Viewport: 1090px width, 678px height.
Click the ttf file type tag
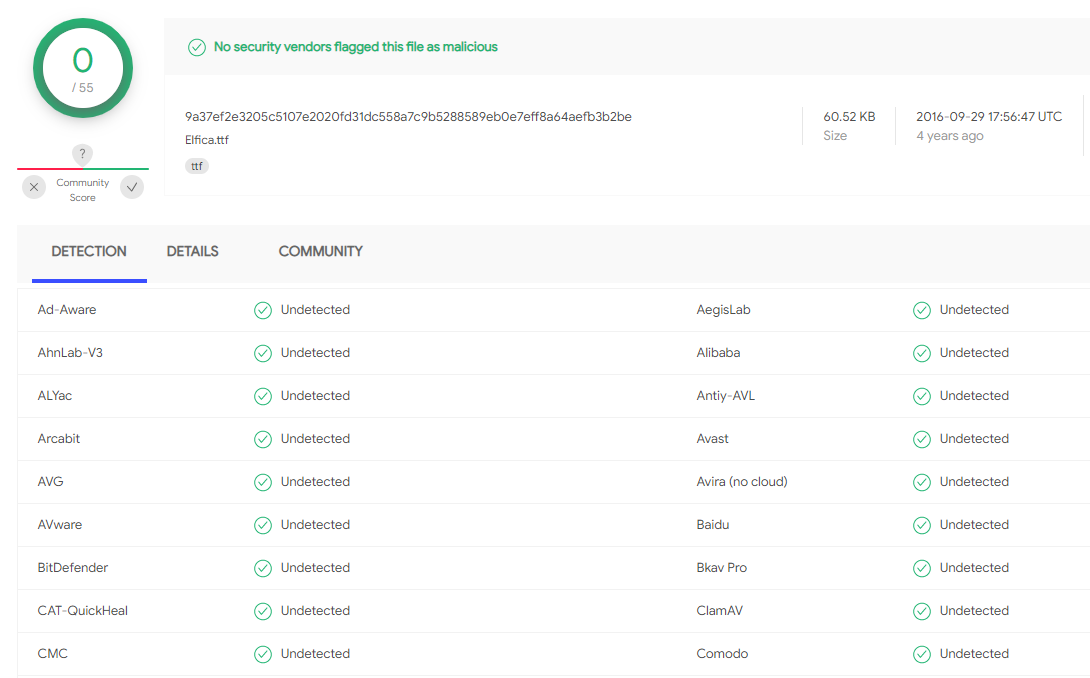point(197,166)
